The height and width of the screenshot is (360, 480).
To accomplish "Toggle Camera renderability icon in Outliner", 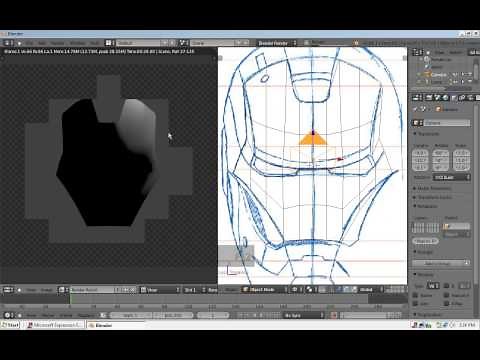I will coord(470,74).
